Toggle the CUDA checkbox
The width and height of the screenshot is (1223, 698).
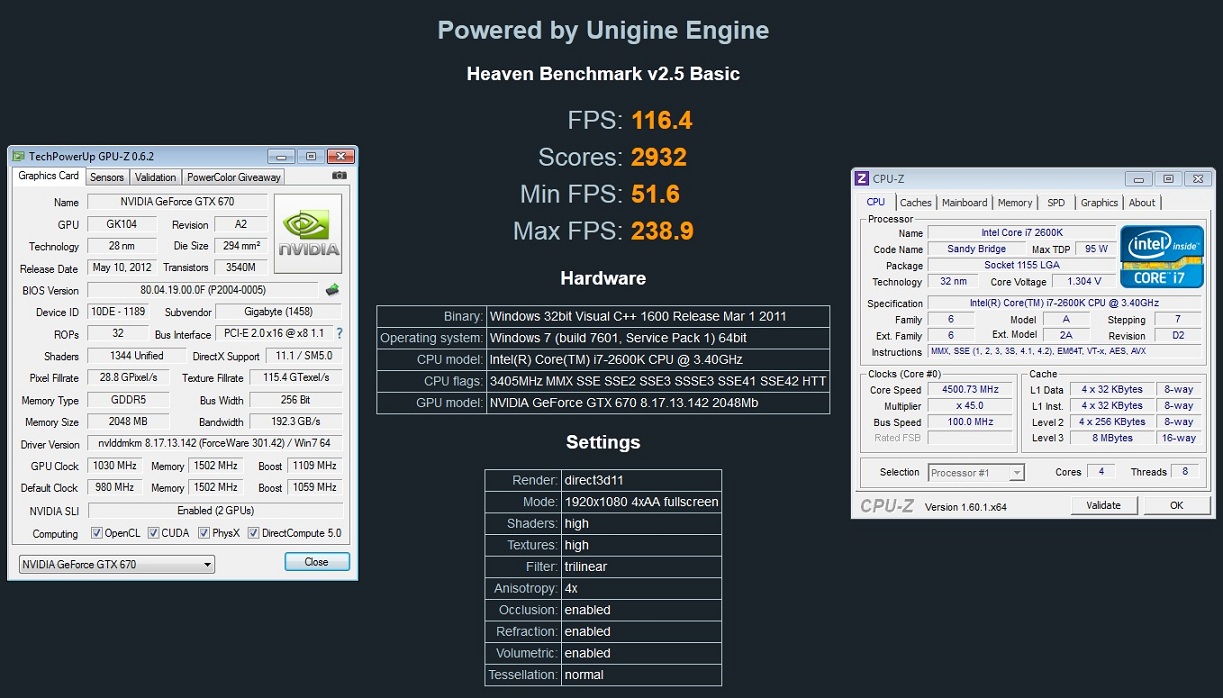pos(153,533)
